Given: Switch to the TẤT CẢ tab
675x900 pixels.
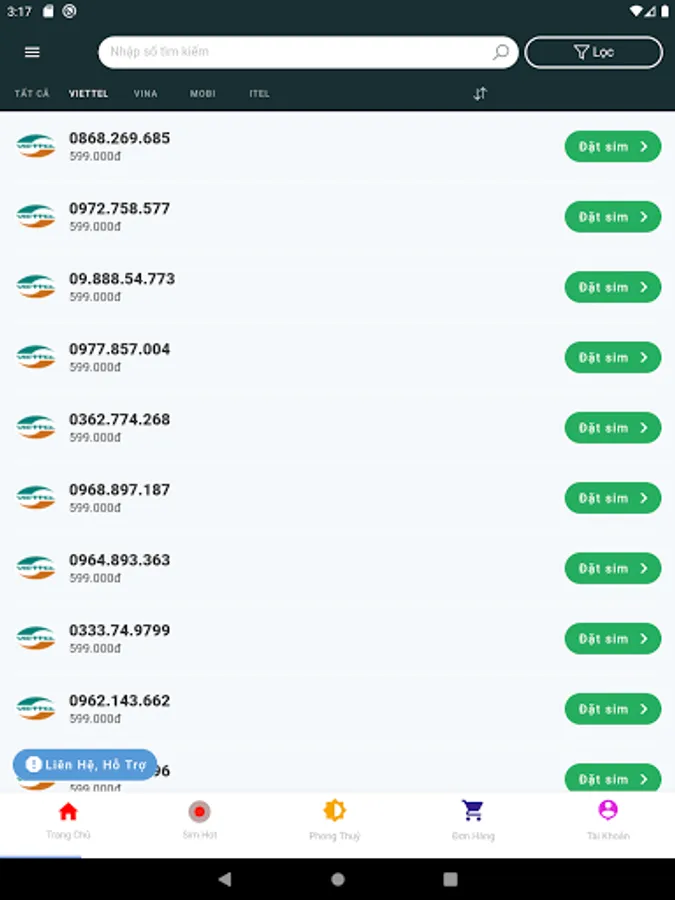Looking at the screenshot, I should (31, 93).
